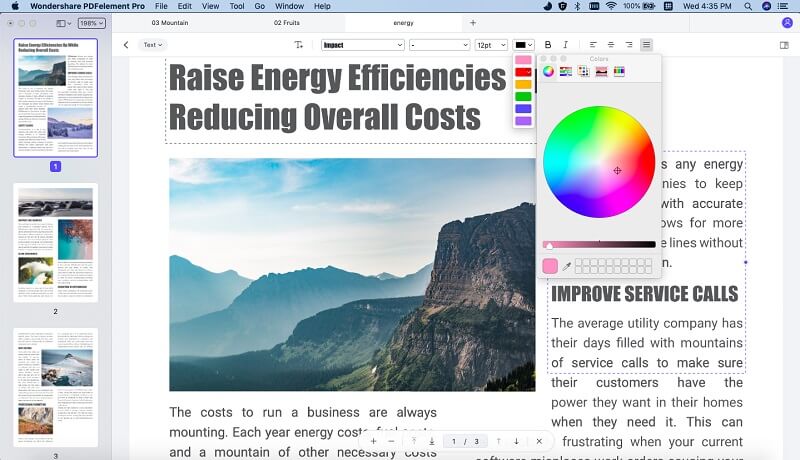Open the File menu
Image resolution: width=800 pixels, height=460 pixels.
click(x=161, y=6)
